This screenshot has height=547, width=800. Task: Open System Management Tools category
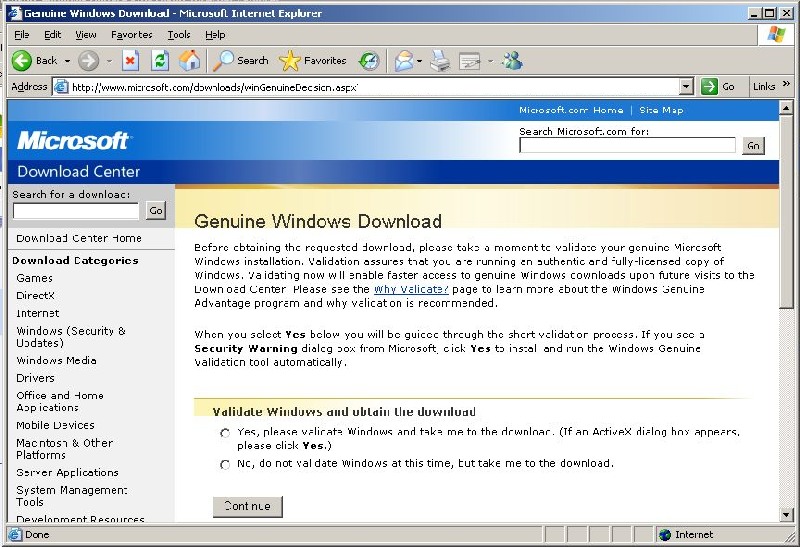[71, 496]
